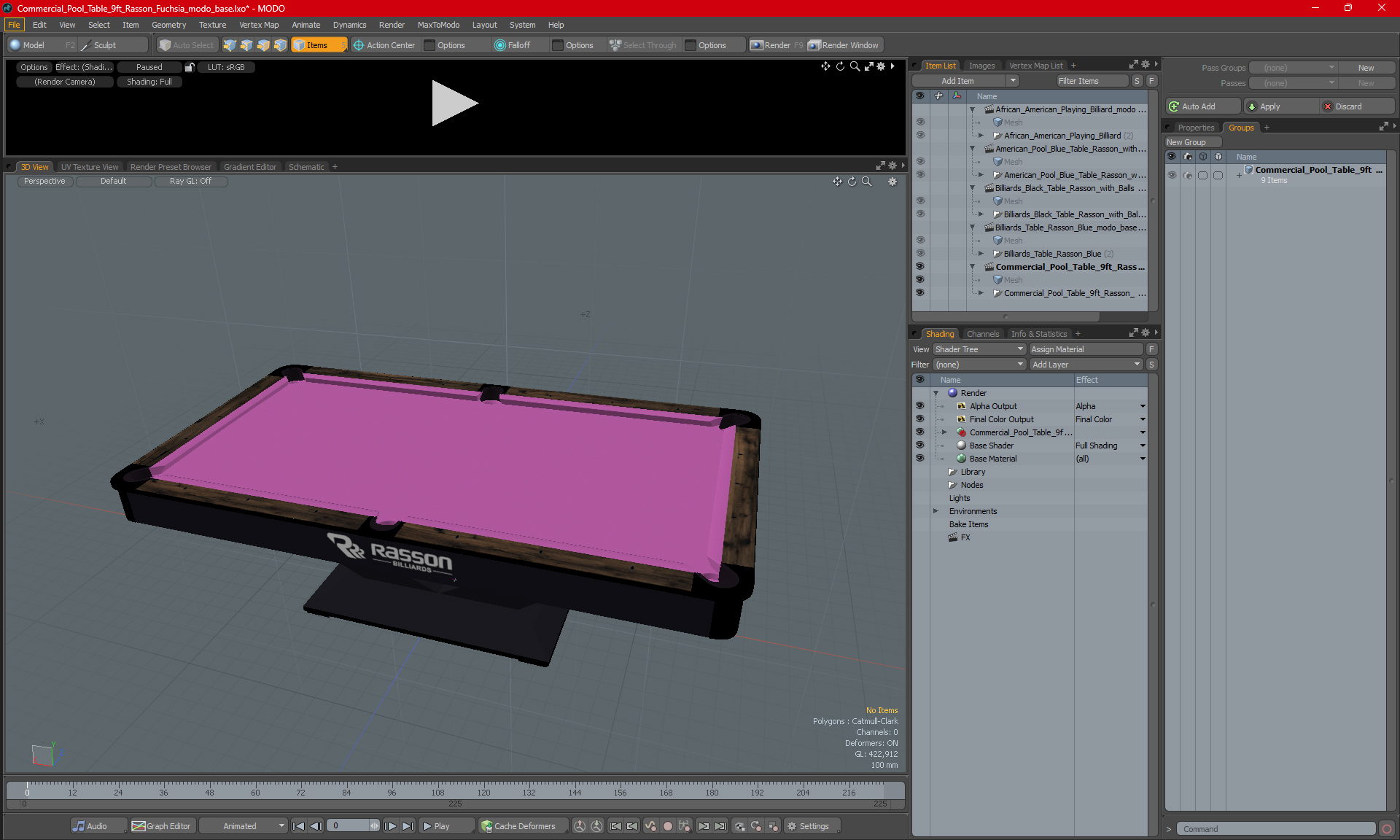Click the Item List horizontal scrollbar

click(x=1006, y=316)
